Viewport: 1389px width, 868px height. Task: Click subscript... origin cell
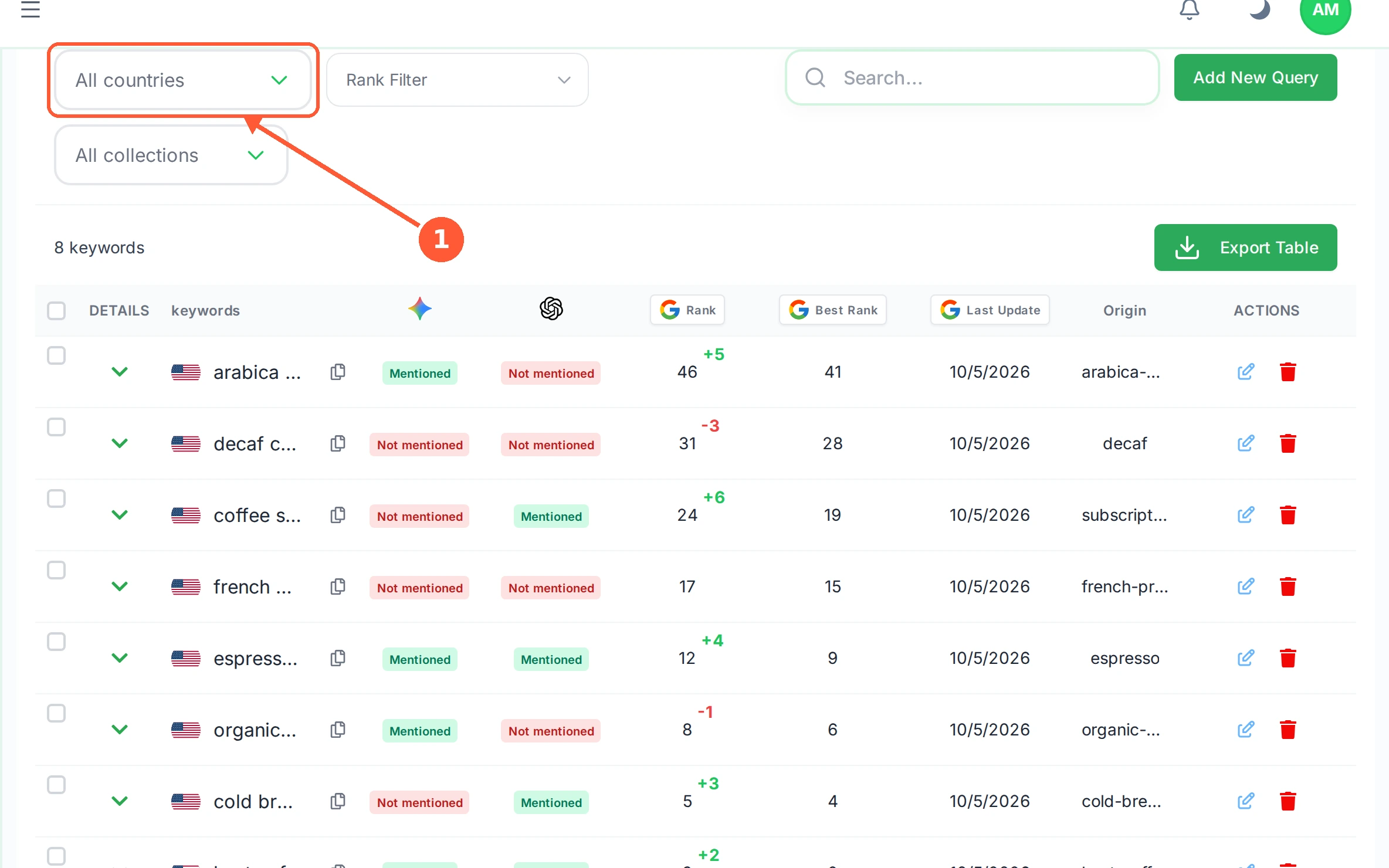pos(1124,515)
